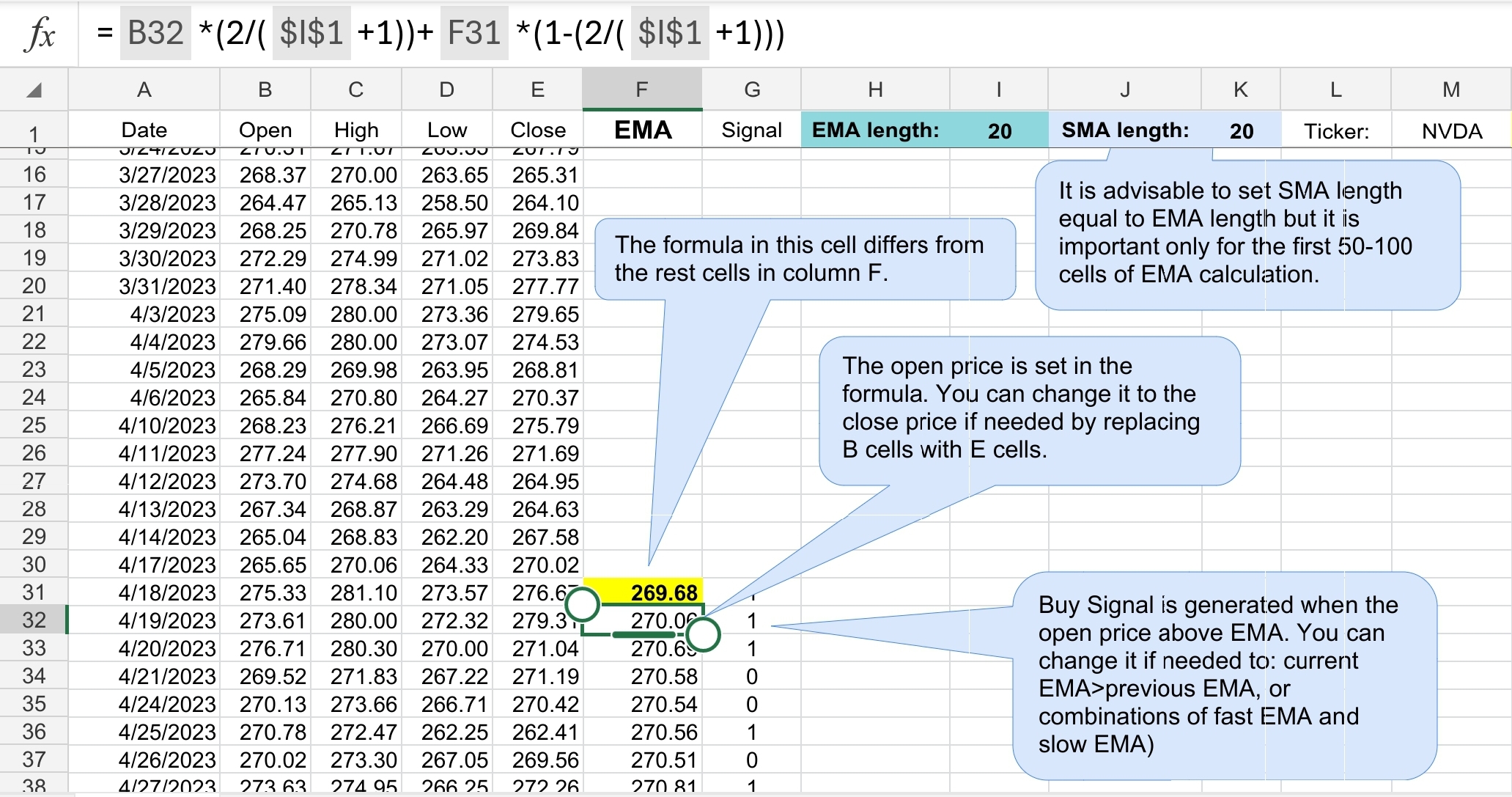Click high price 269.98
The width and height of the screenshot is (1512, 797).
coord(356,370)
